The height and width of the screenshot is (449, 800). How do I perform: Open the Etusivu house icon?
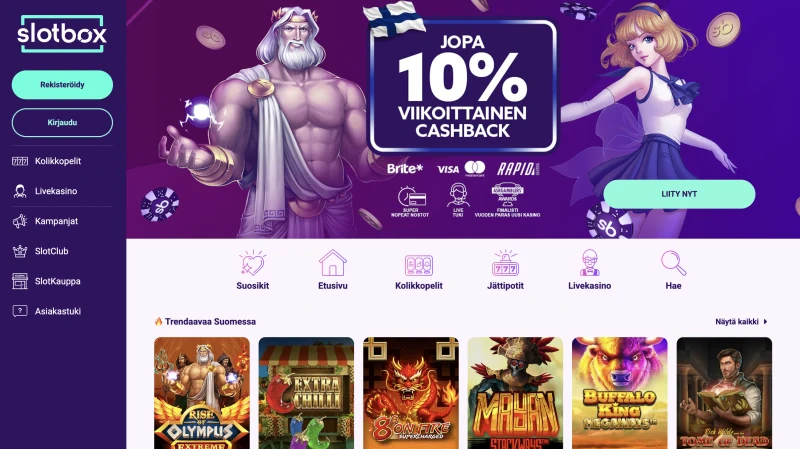(x=333, y=263)
